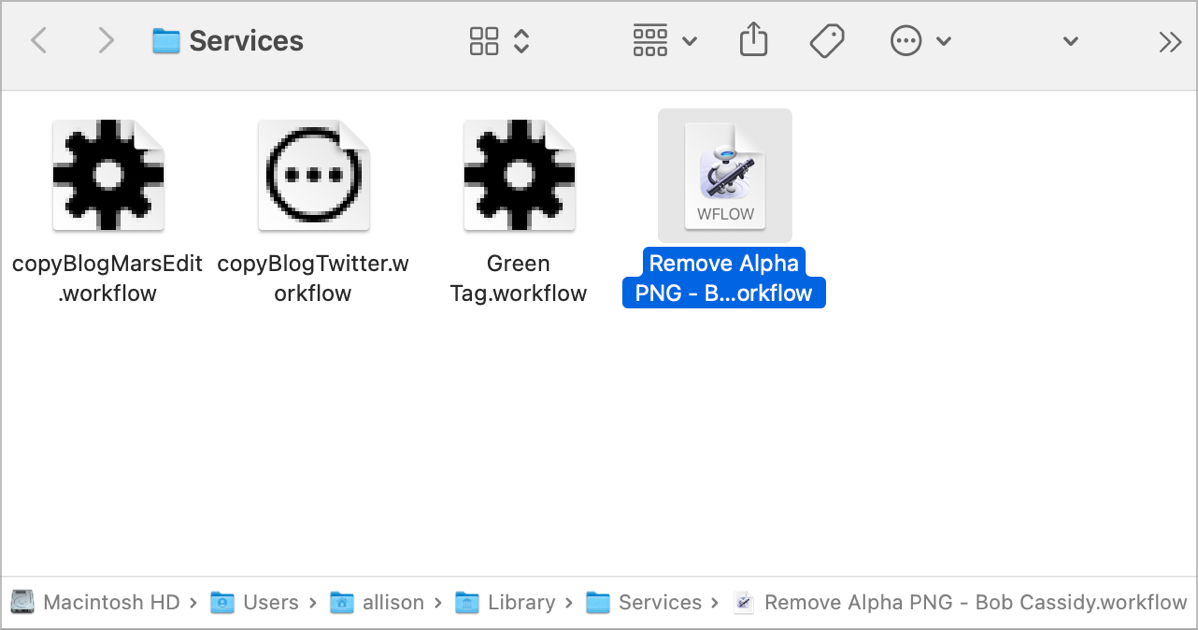Click the Services folder icon in title bar
Viewport: 1198px width, 630px height.
pyautogui.click(x=165, y=40)
